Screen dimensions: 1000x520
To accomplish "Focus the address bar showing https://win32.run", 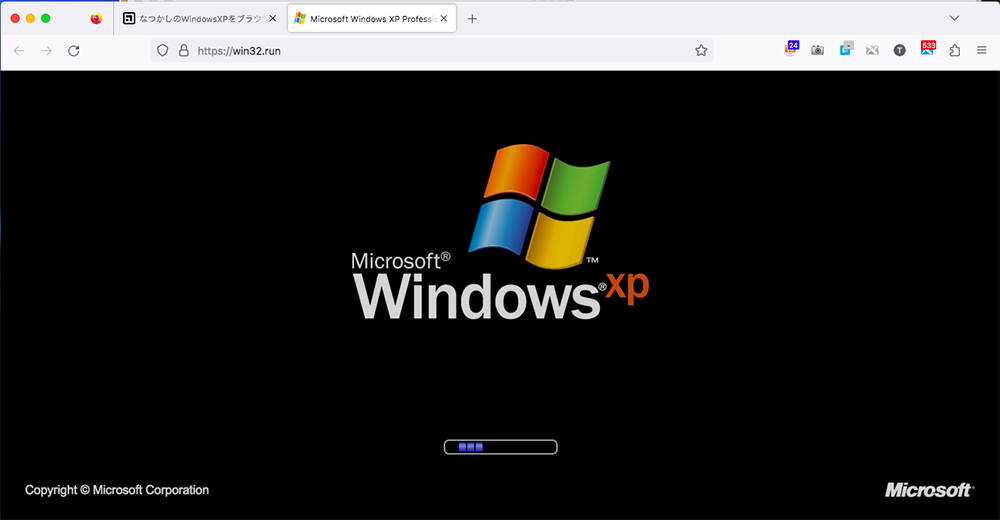I will 431,50.
